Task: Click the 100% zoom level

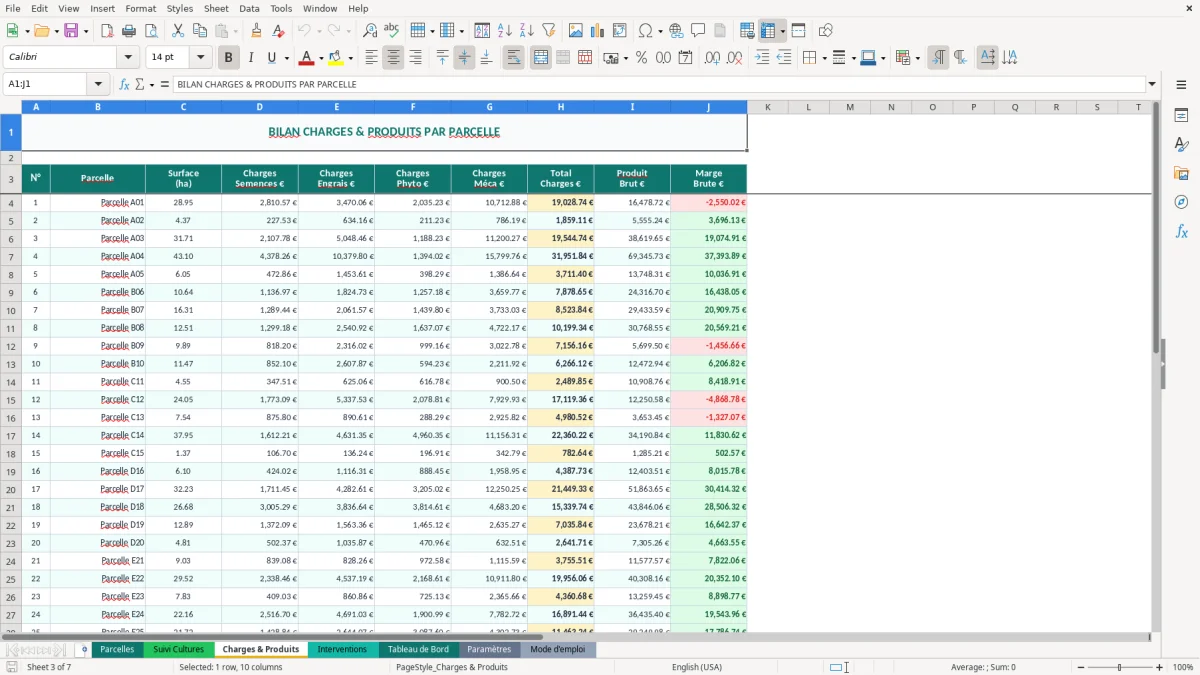Action: (x=1183, y=667)
